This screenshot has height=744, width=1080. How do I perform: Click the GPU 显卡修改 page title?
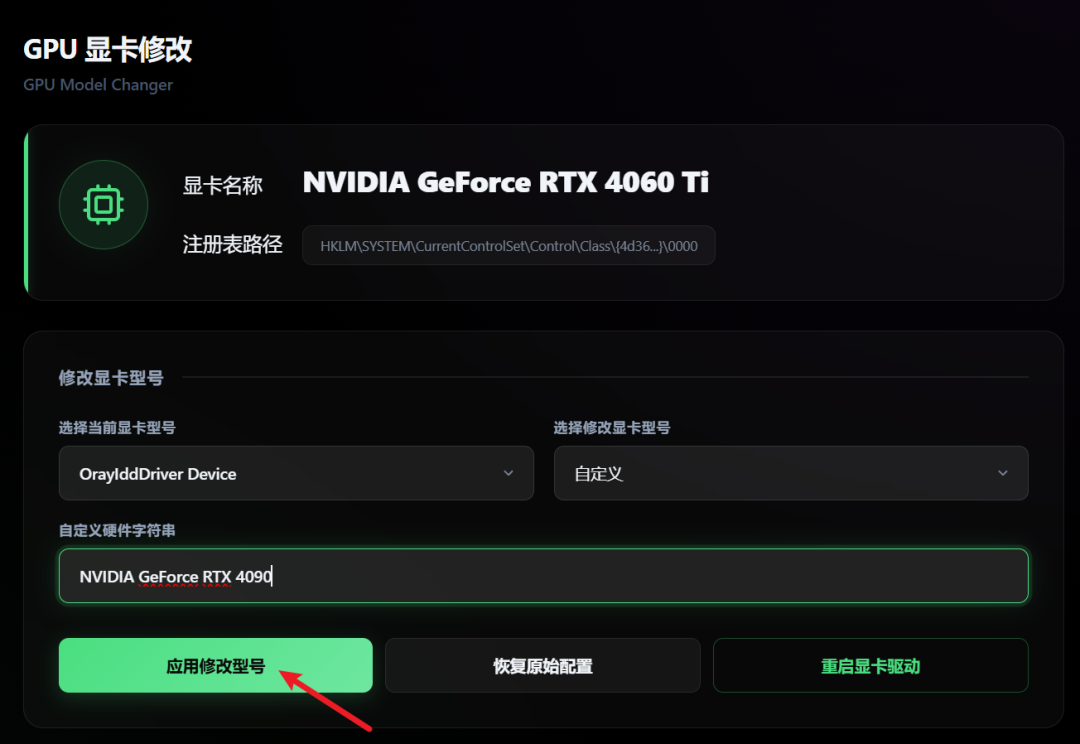click(107, 50)
